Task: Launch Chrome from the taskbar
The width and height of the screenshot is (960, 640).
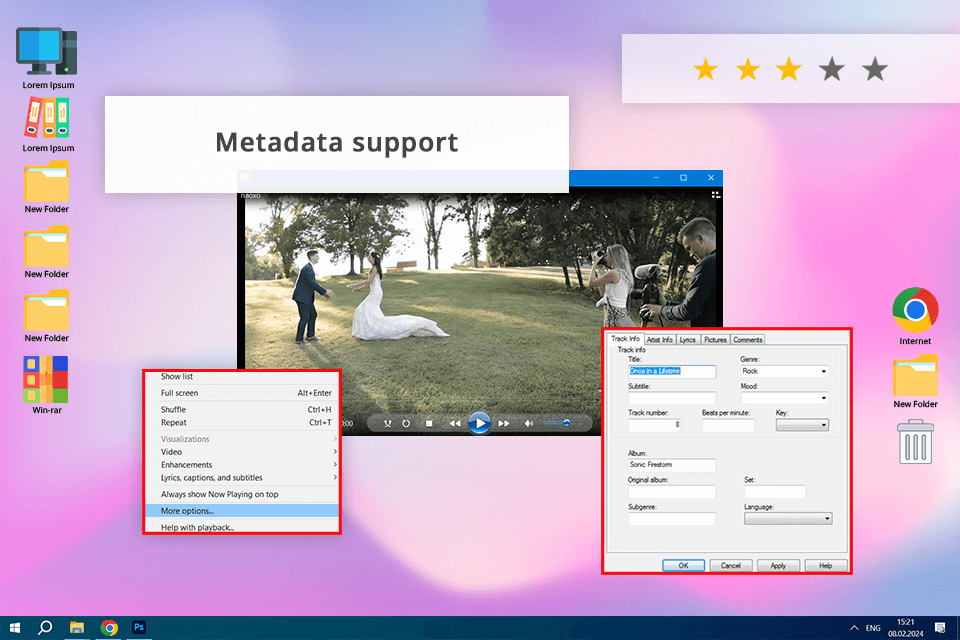Action: (x=109, y=628)
